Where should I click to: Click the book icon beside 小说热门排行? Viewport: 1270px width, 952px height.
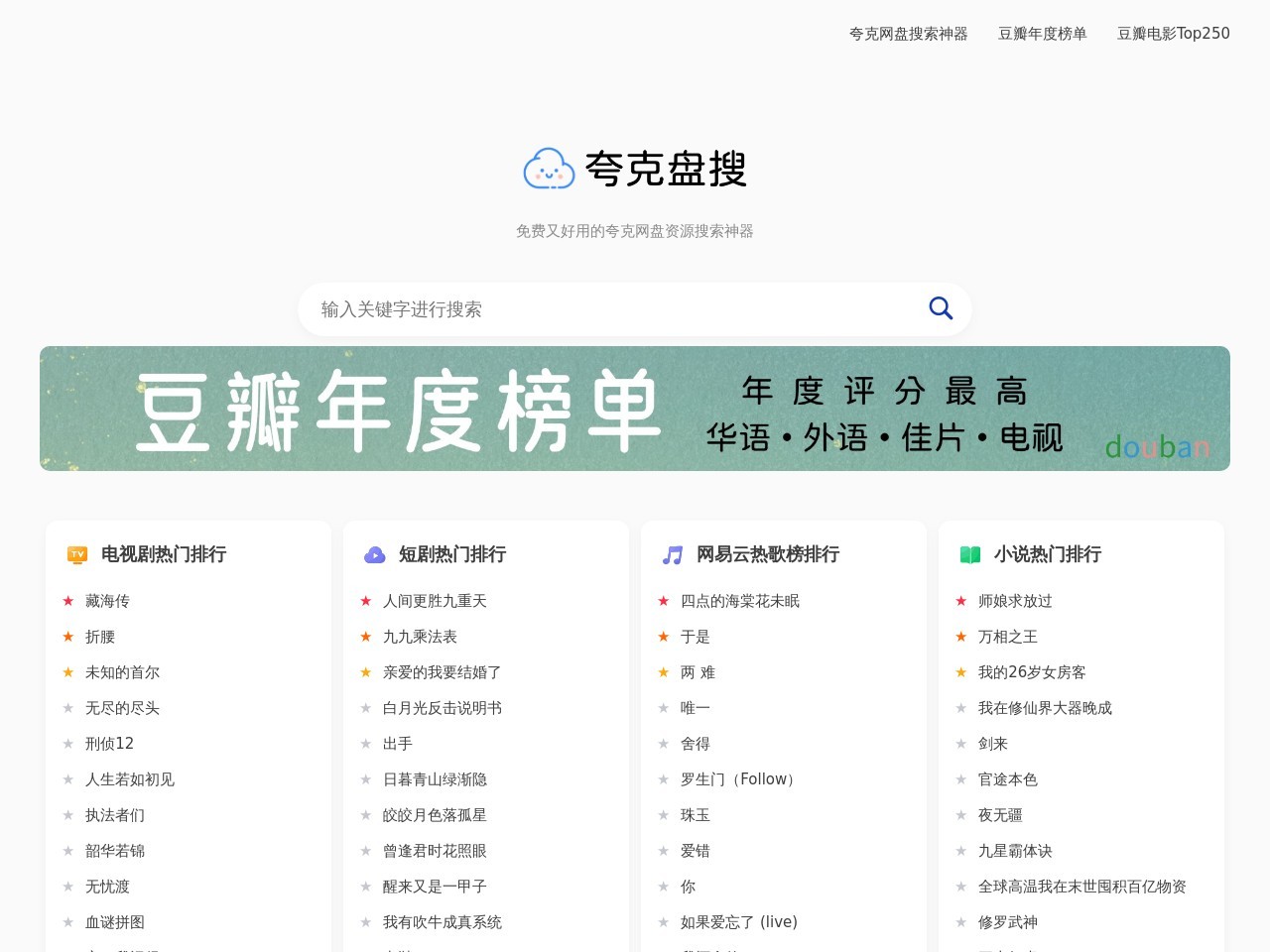(x=970, y=554)
